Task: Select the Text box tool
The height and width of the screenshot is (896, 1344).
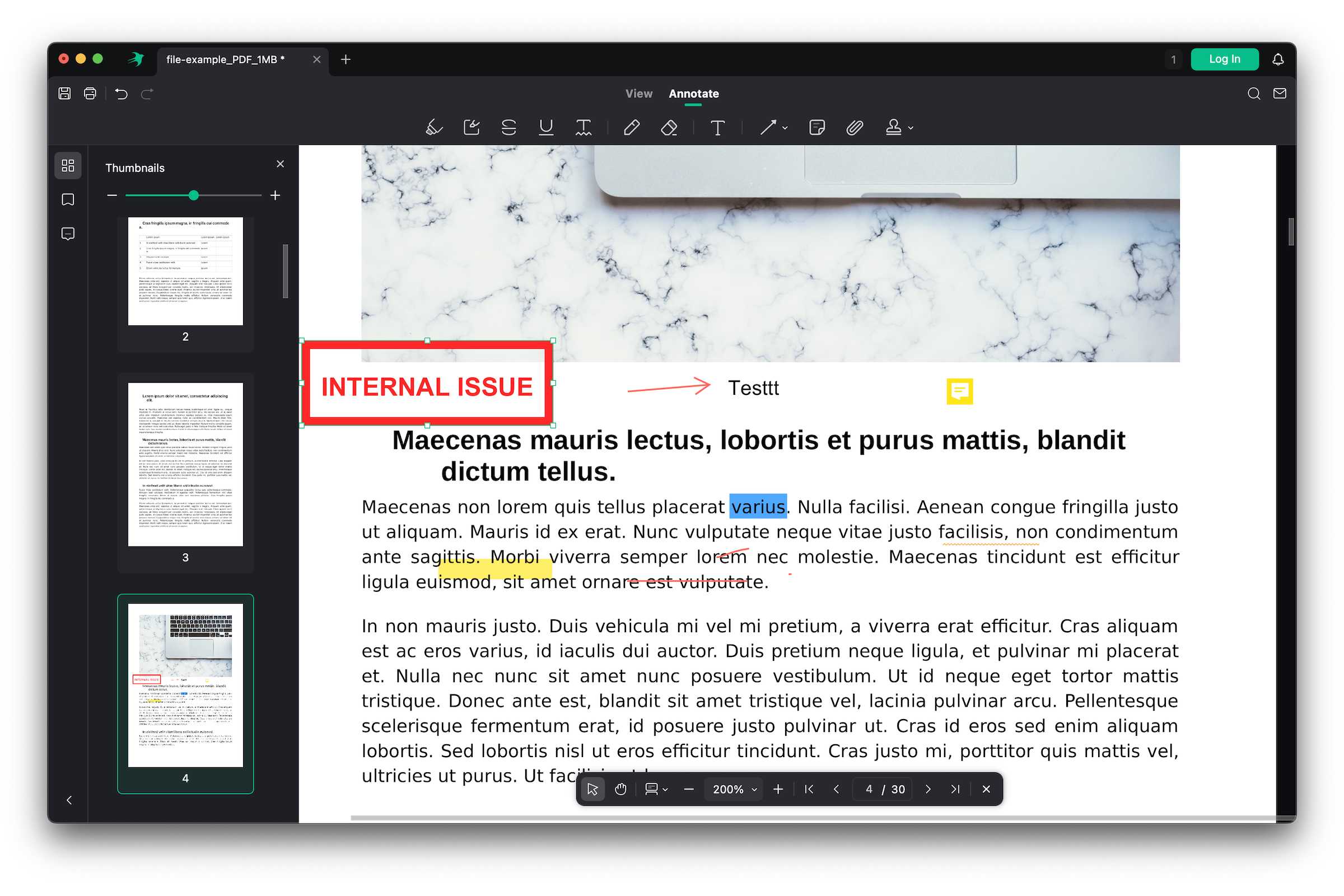Action: click(x=718, y=128)
